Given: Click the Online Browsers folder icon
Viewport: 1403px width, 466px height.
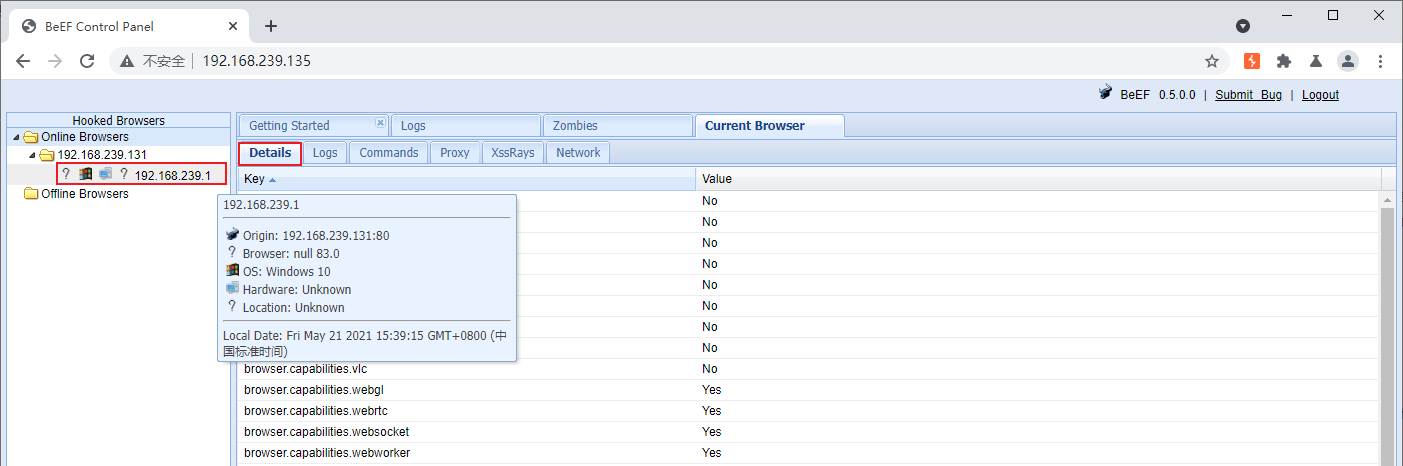Looking at the screenshot, I should pos(31,137).
